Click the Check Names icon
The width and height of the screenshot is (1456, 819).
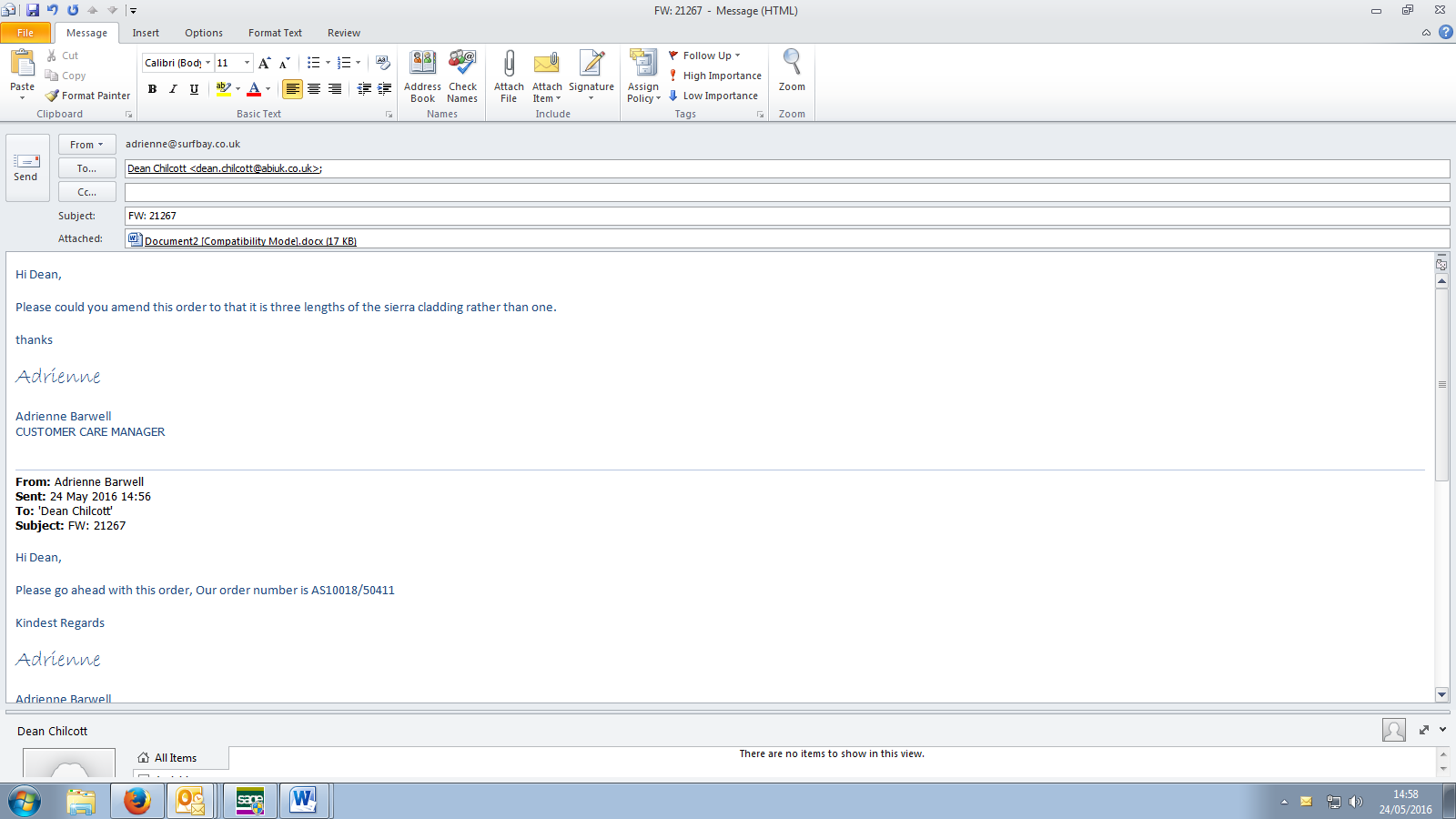[x=462, y=64]
